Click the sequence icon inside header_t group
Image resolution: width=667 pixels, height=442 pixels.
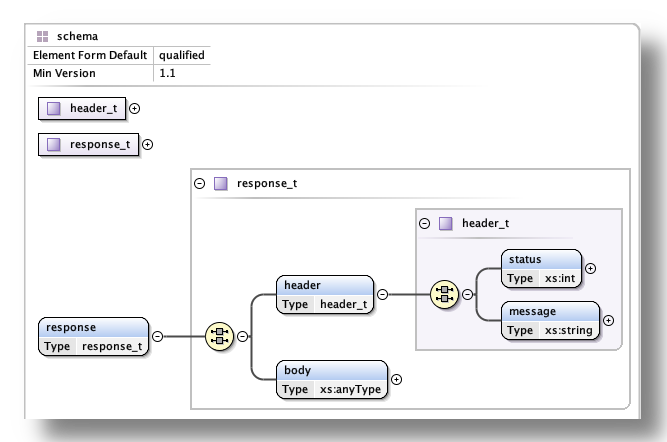point(444,294)
